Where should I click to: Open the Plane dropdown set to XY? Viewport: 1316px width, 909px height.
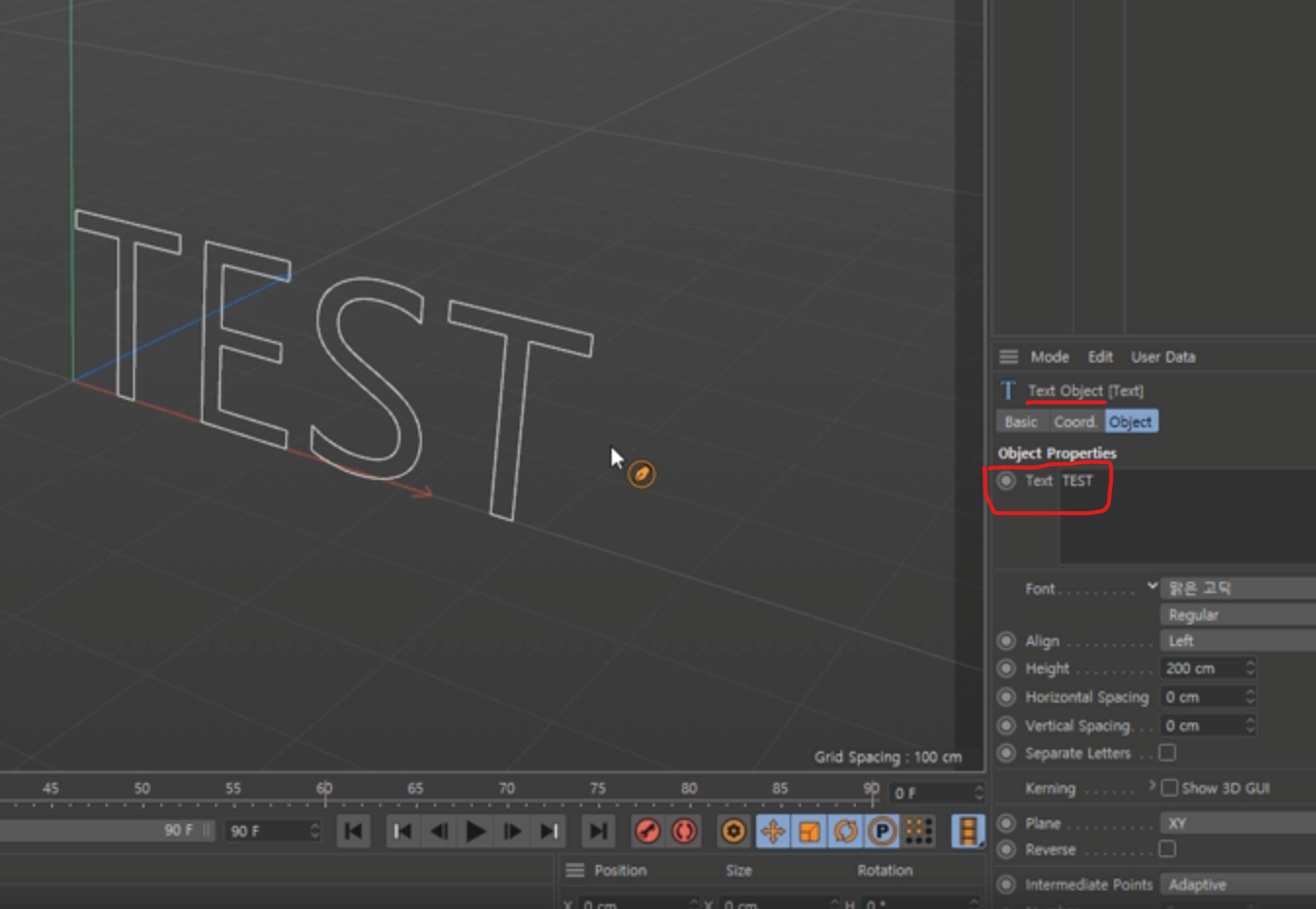pos(1238,823)
